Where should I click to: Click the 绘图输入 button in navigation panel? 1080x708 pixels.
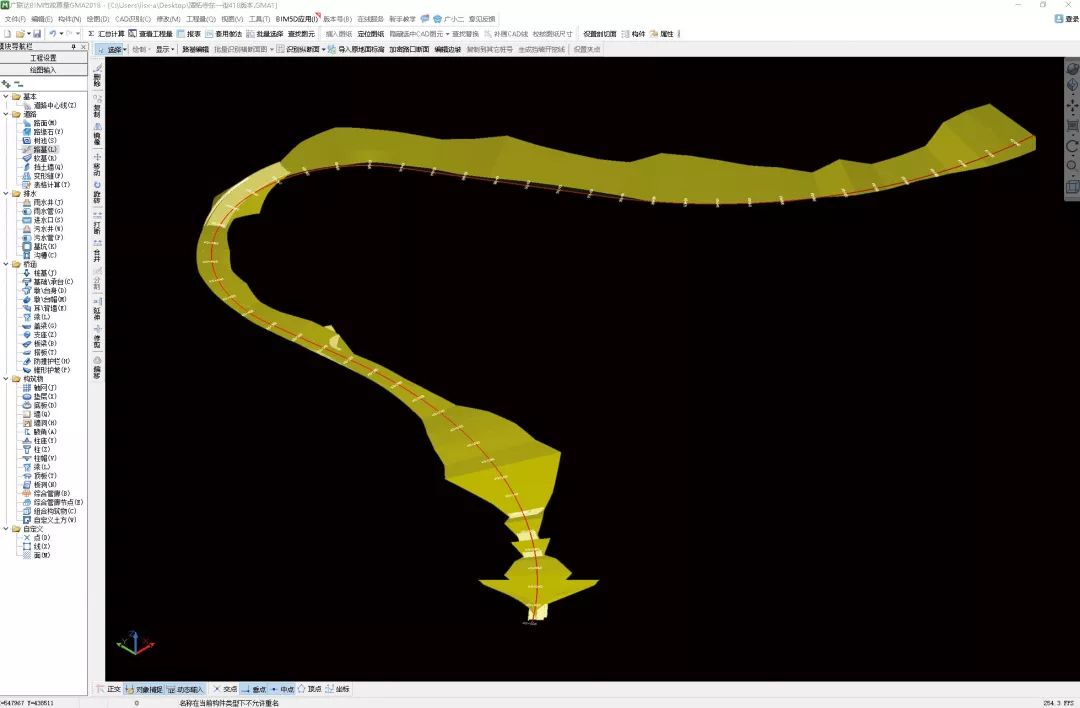pyautogui.click(x=43, y=70)
